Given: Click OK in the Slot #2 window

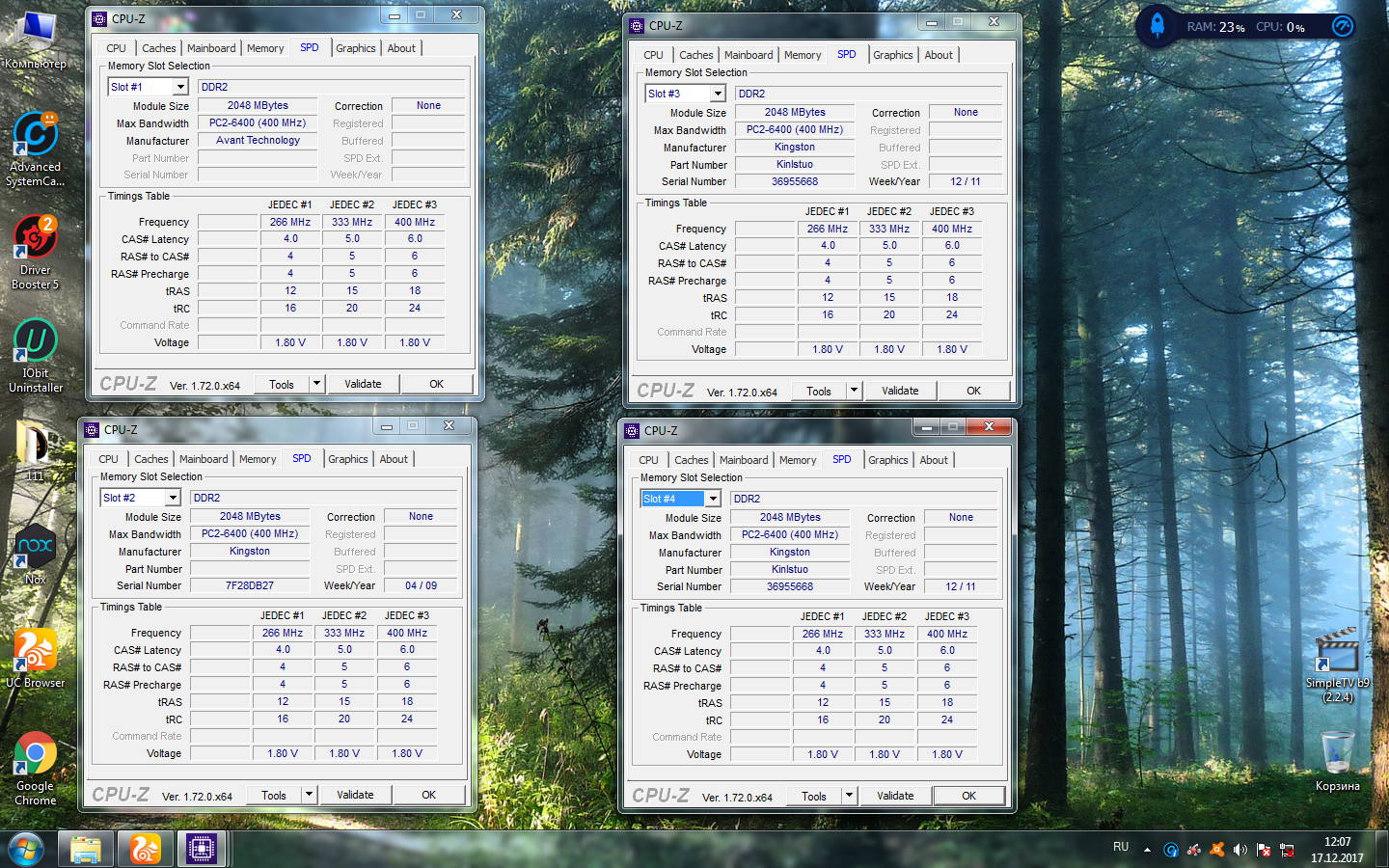Looking at the screenshot, I should [429, 795].
